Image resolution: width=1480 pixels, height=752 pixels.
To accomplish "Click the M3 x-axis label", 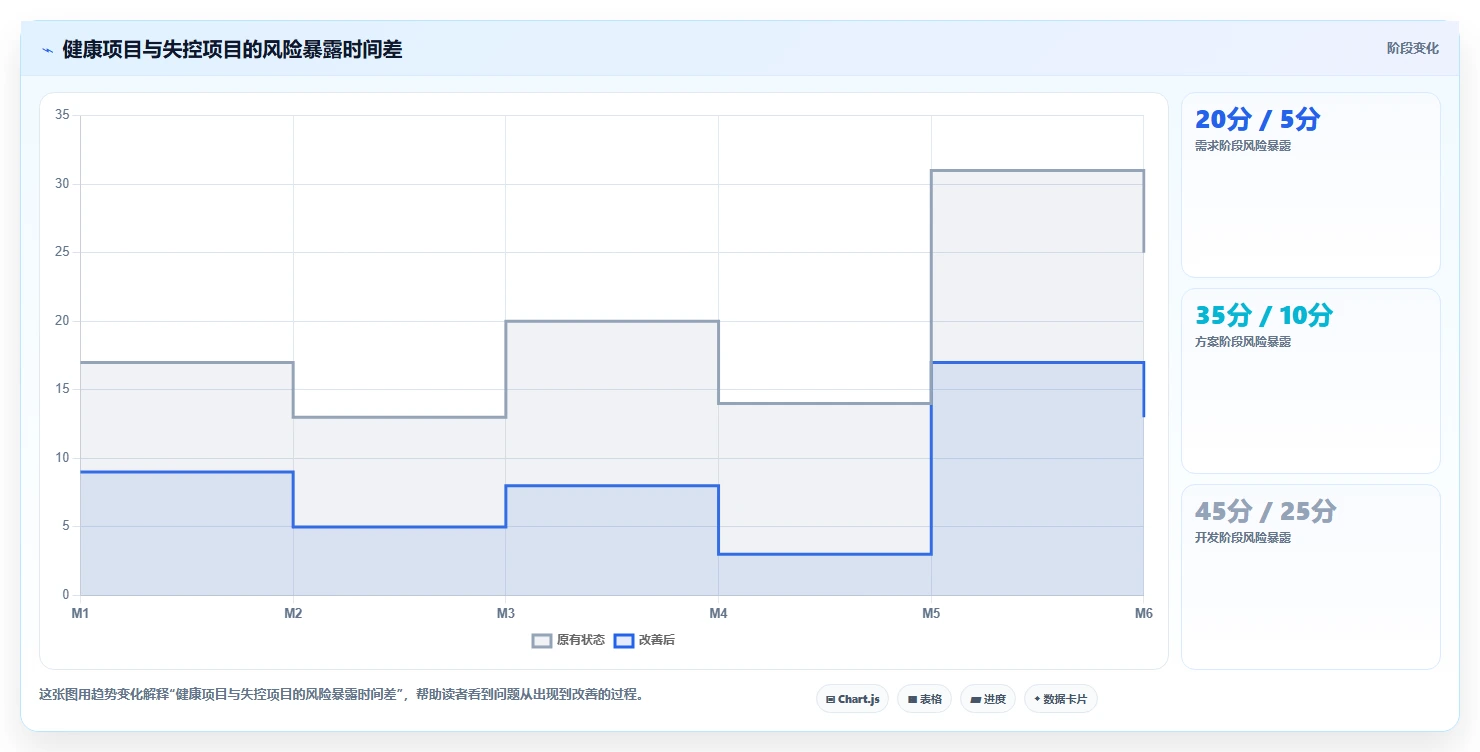I will 506,613.
